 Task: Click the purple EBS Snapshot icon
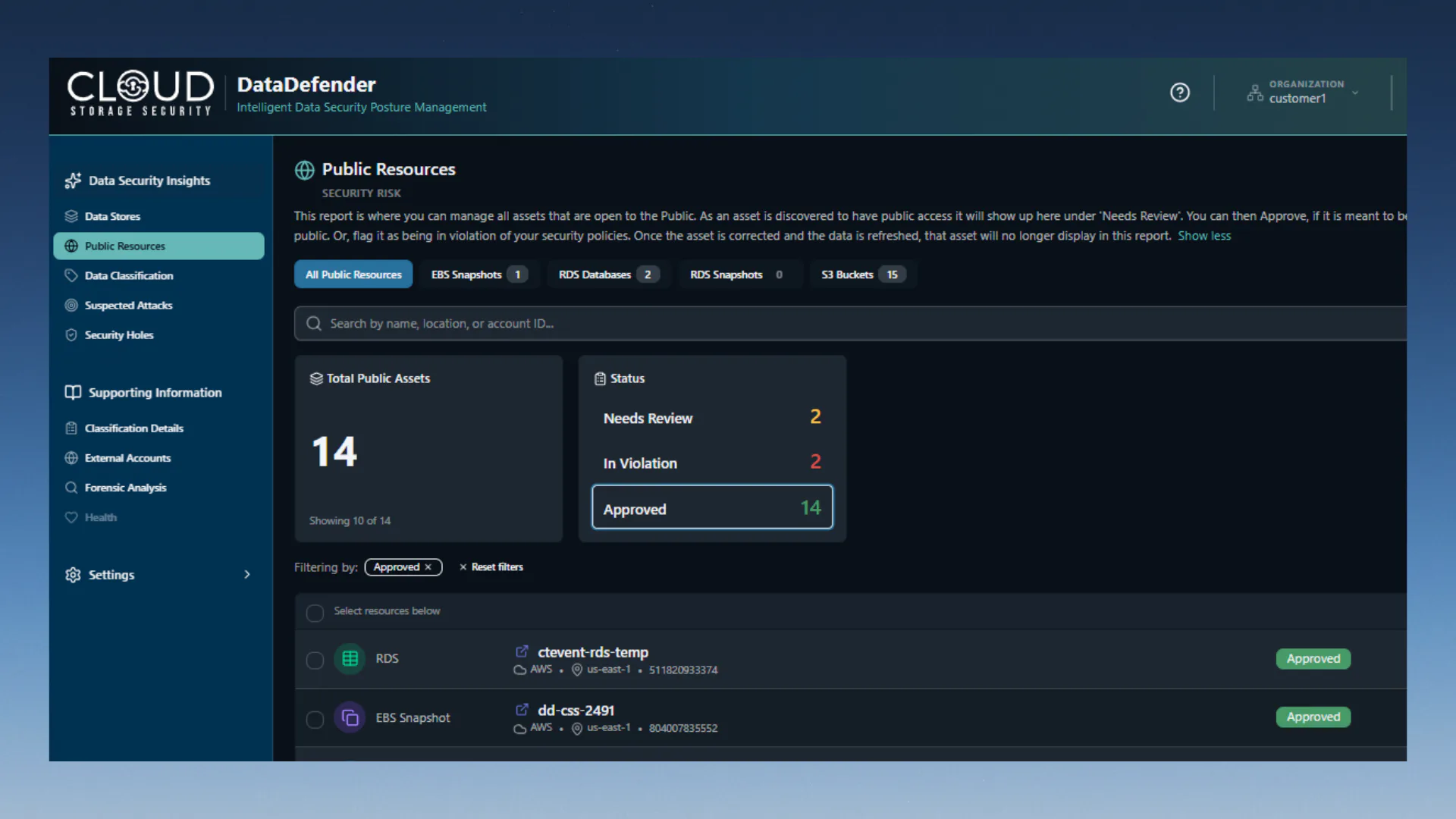pos(350,717)
